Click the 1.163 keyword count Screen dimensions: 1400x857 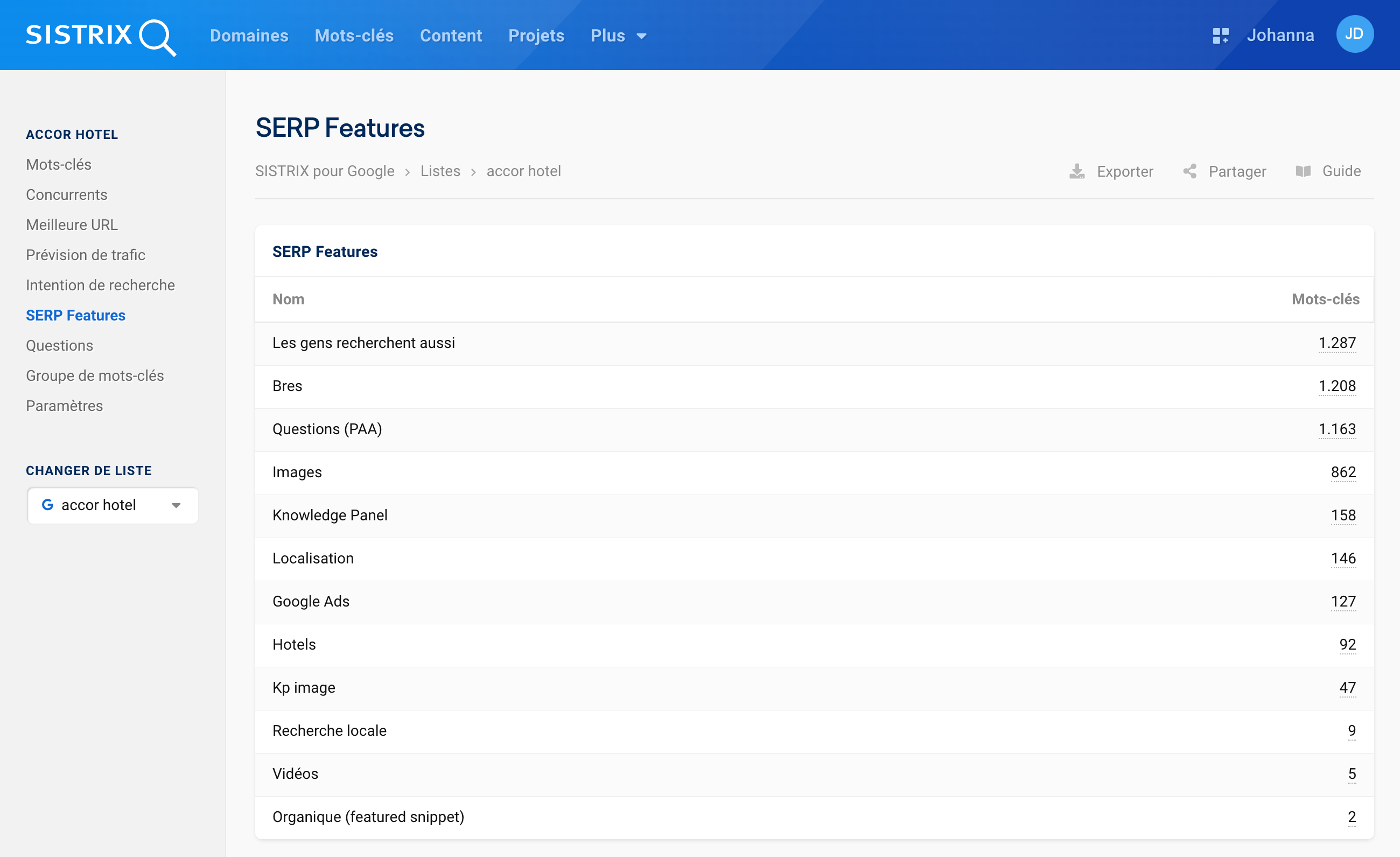coord(1337,429)
